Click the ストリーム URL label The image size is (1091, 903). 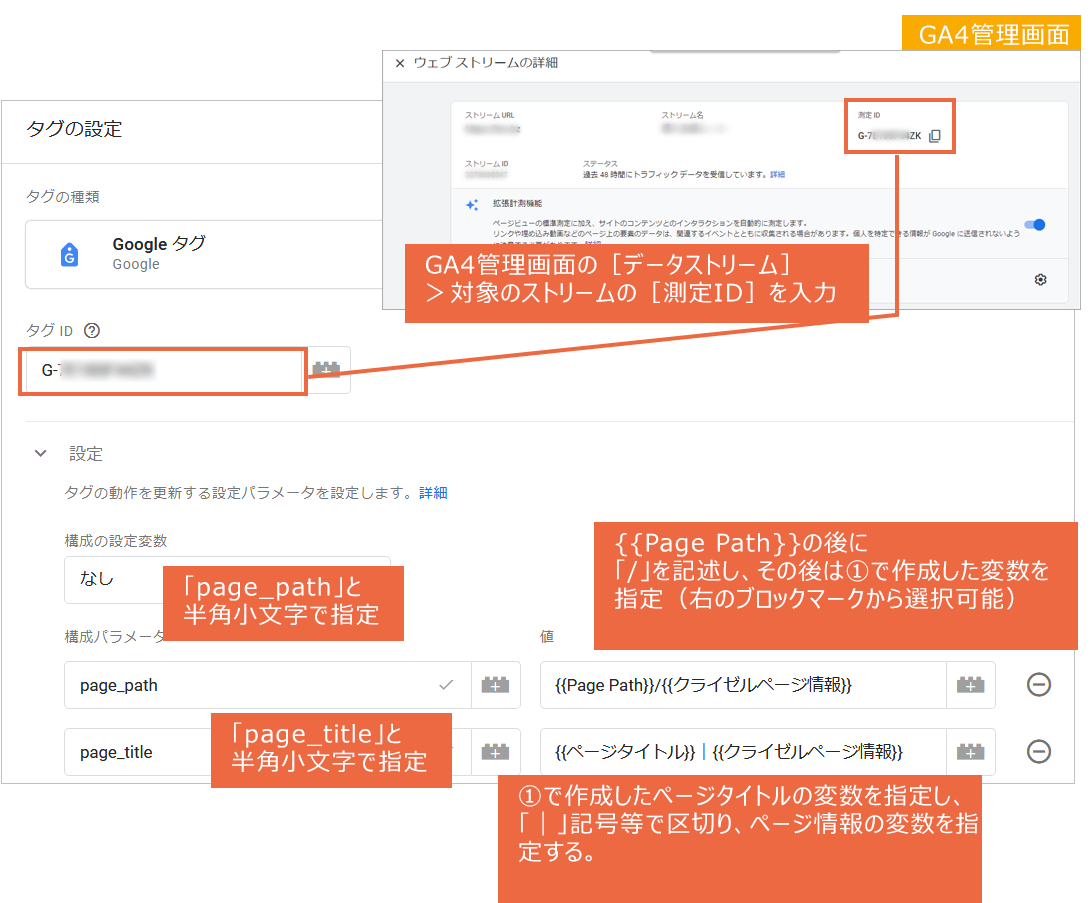point(490,115)
